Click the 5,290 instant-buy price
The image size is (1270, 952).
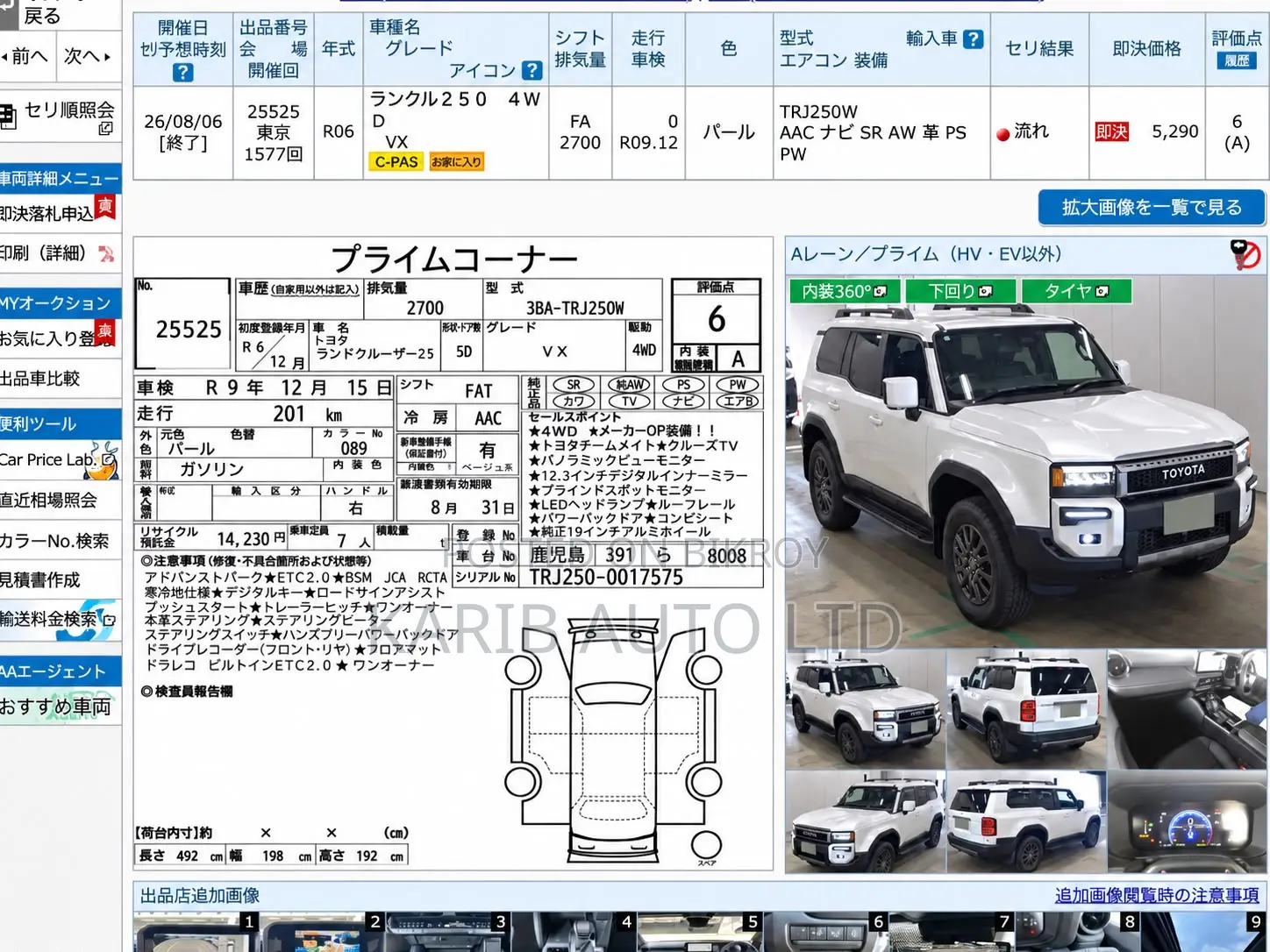[x=1175, y=131]
